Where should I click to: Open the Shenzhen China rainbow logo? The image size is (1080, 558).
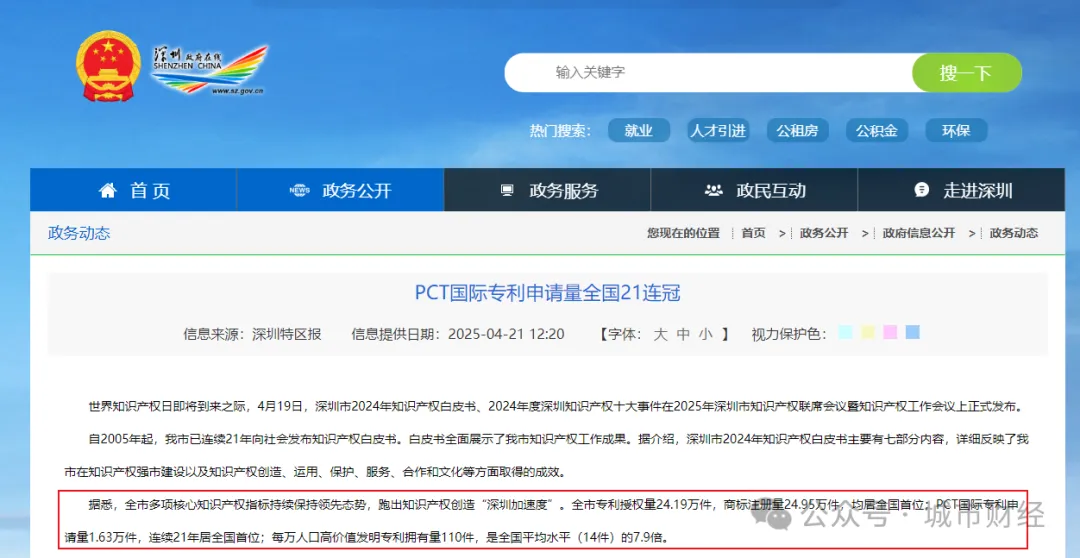coord(208,69)
